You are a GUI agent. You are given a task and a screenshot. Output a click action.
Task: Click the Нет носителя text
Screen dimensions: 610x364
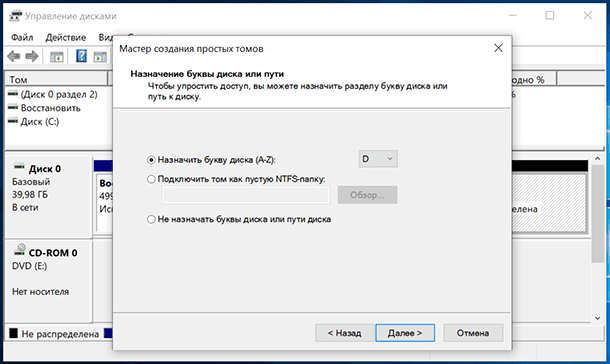[40, 292]
